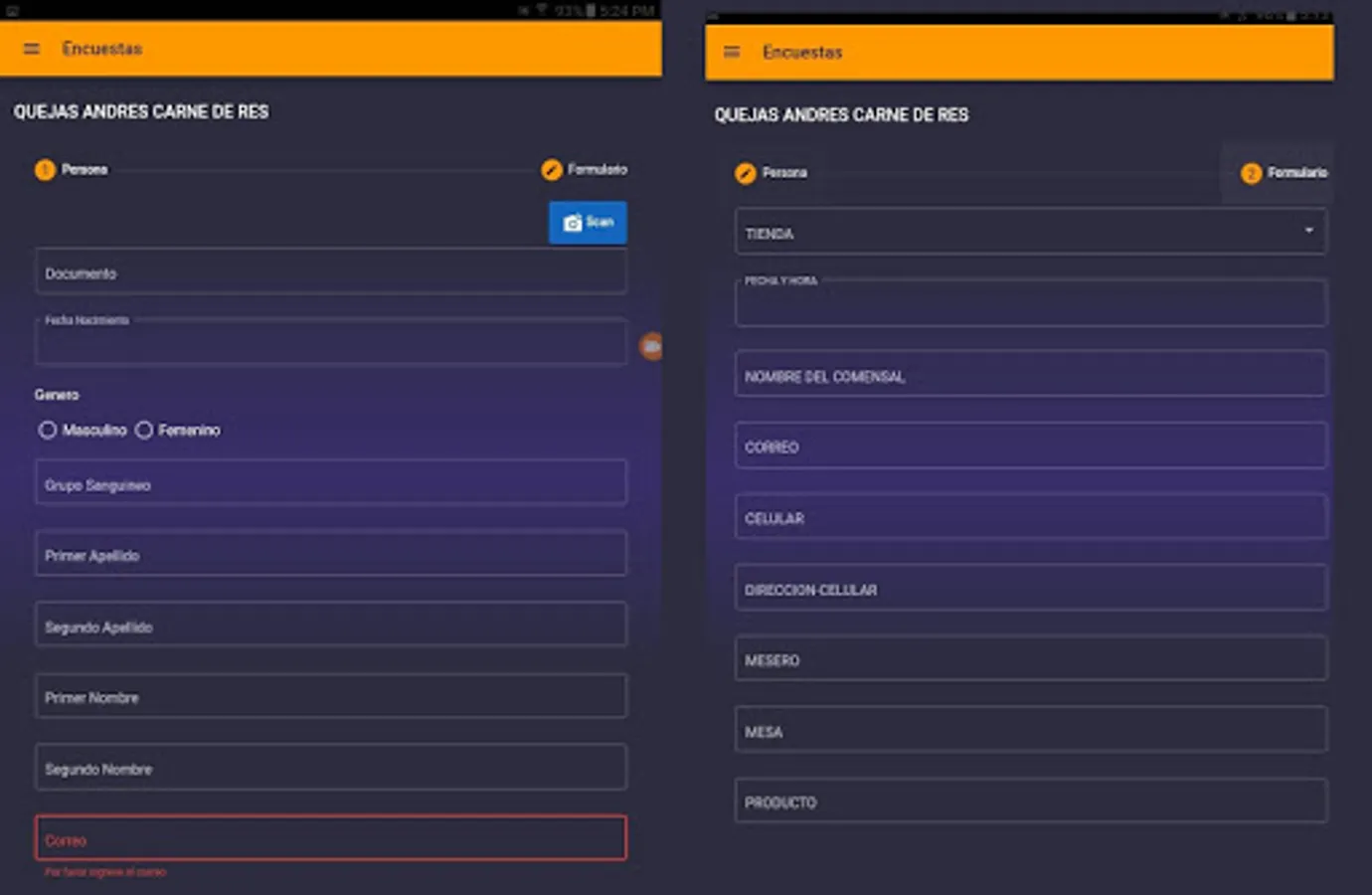Focus the Primer Nombre field
This screenshot has height=895, width=1372.
331,696
